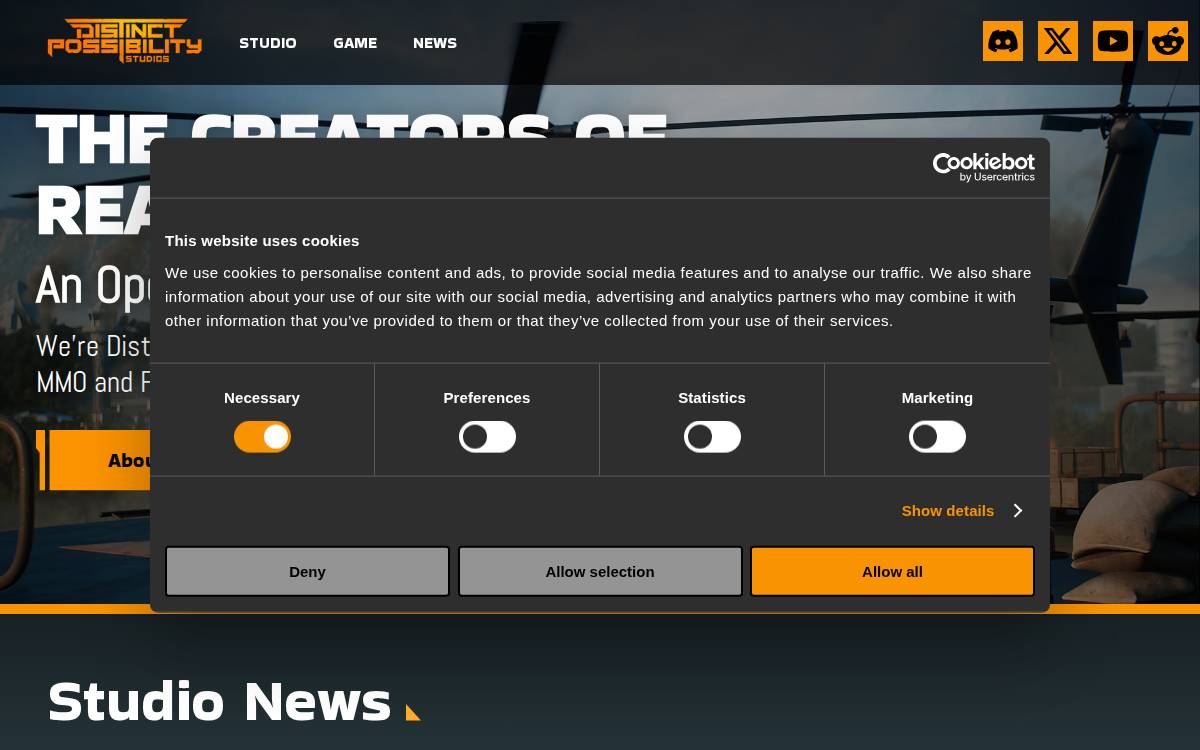Open the YouTube channel icon

click(x=1113, y=41)
